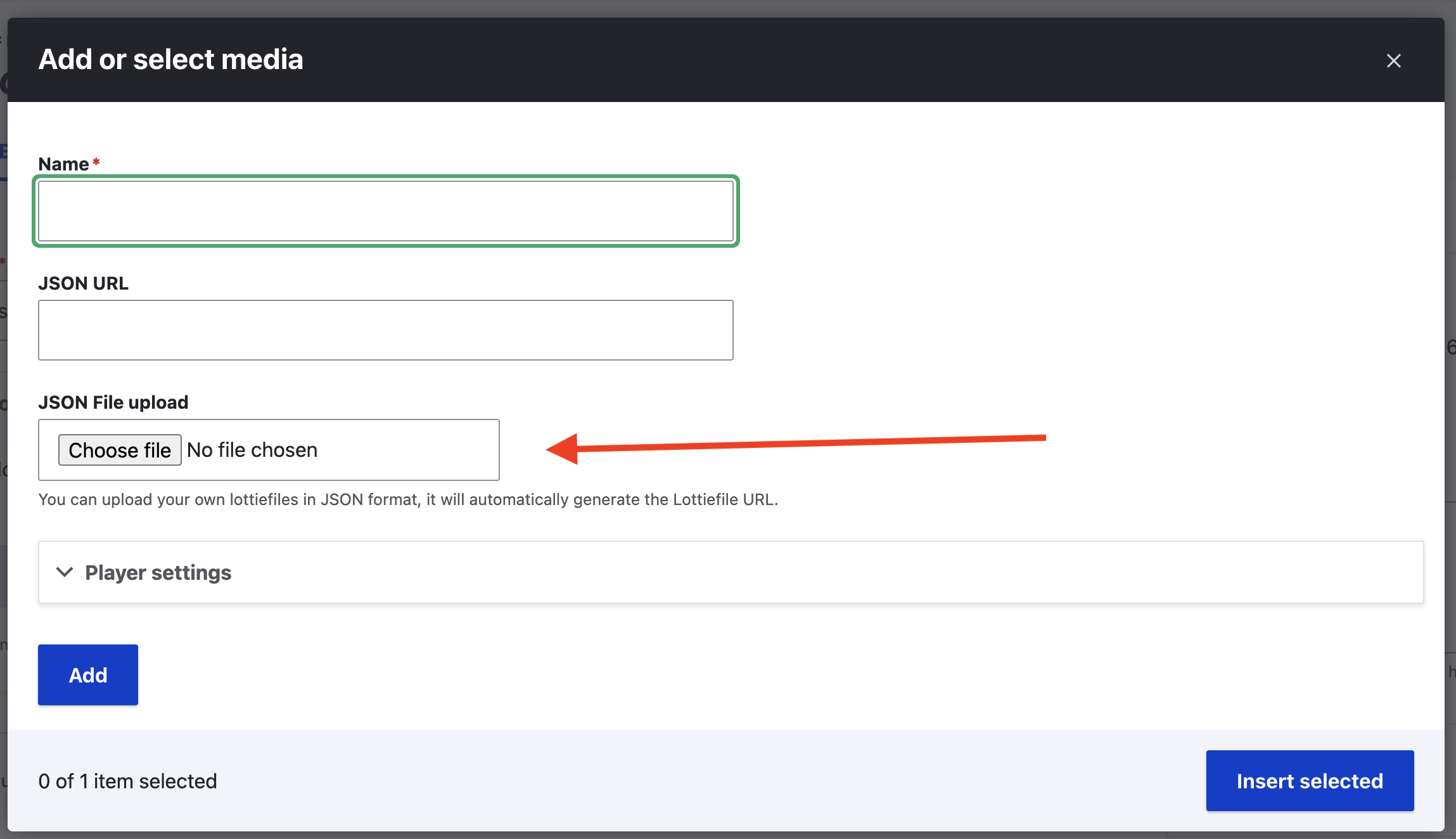The image size is (1456, 839).
Task: Click the Name field label
Action: (x=63, y=164)
